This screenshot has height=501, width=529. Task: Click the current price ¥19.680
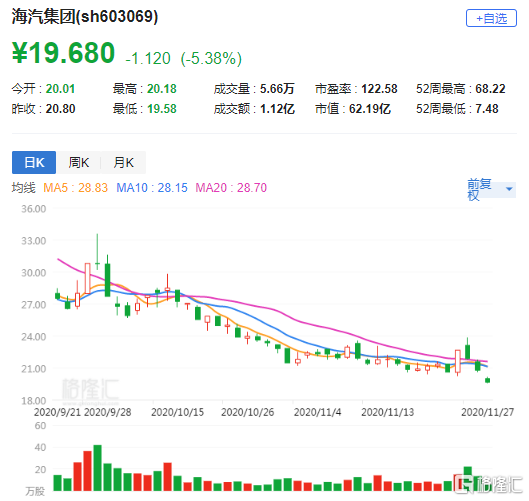click(x=63, y=53)
